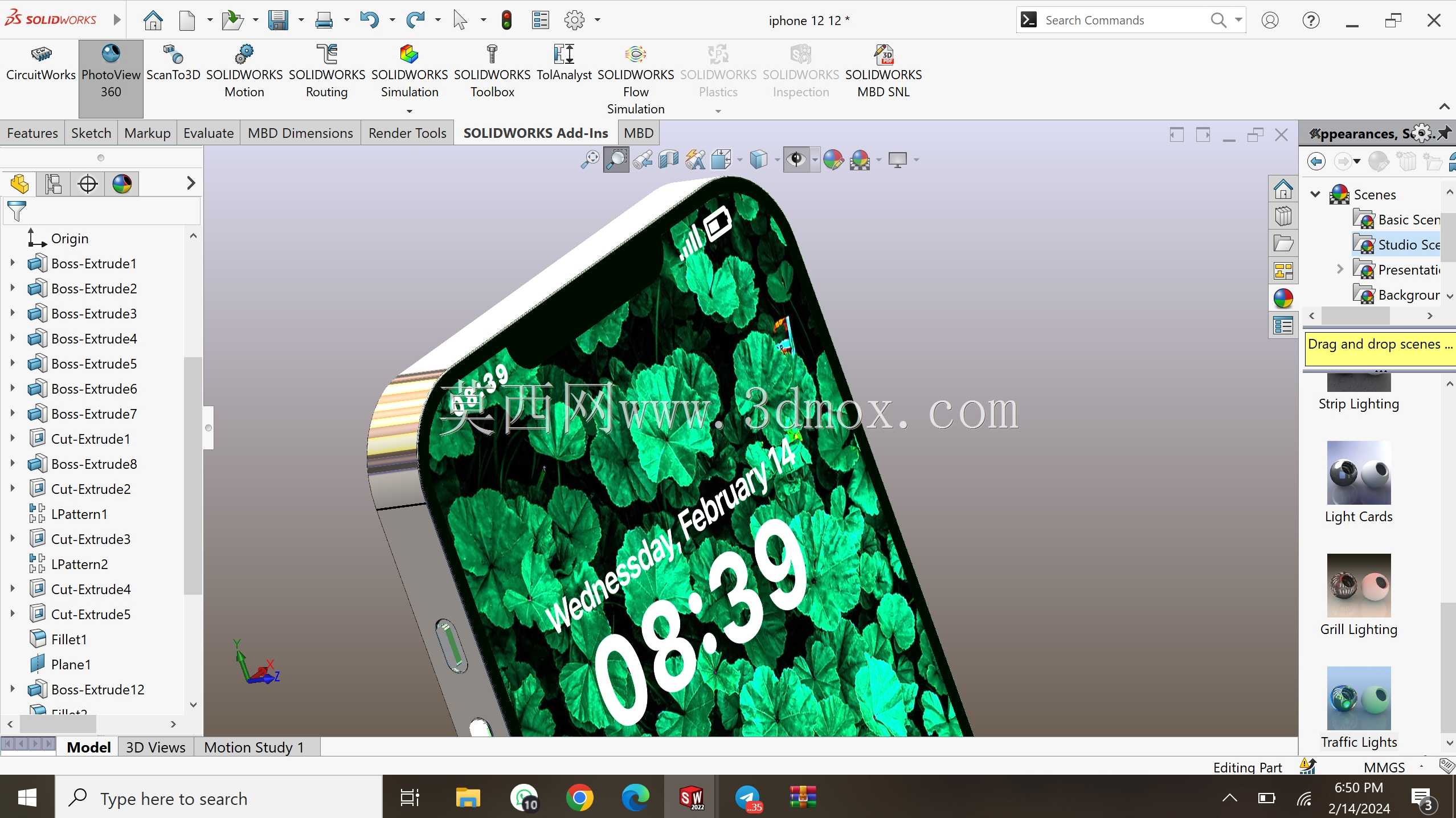
Task: Expand the Boss-Extrude5 feature
Action: pos(12,363)
